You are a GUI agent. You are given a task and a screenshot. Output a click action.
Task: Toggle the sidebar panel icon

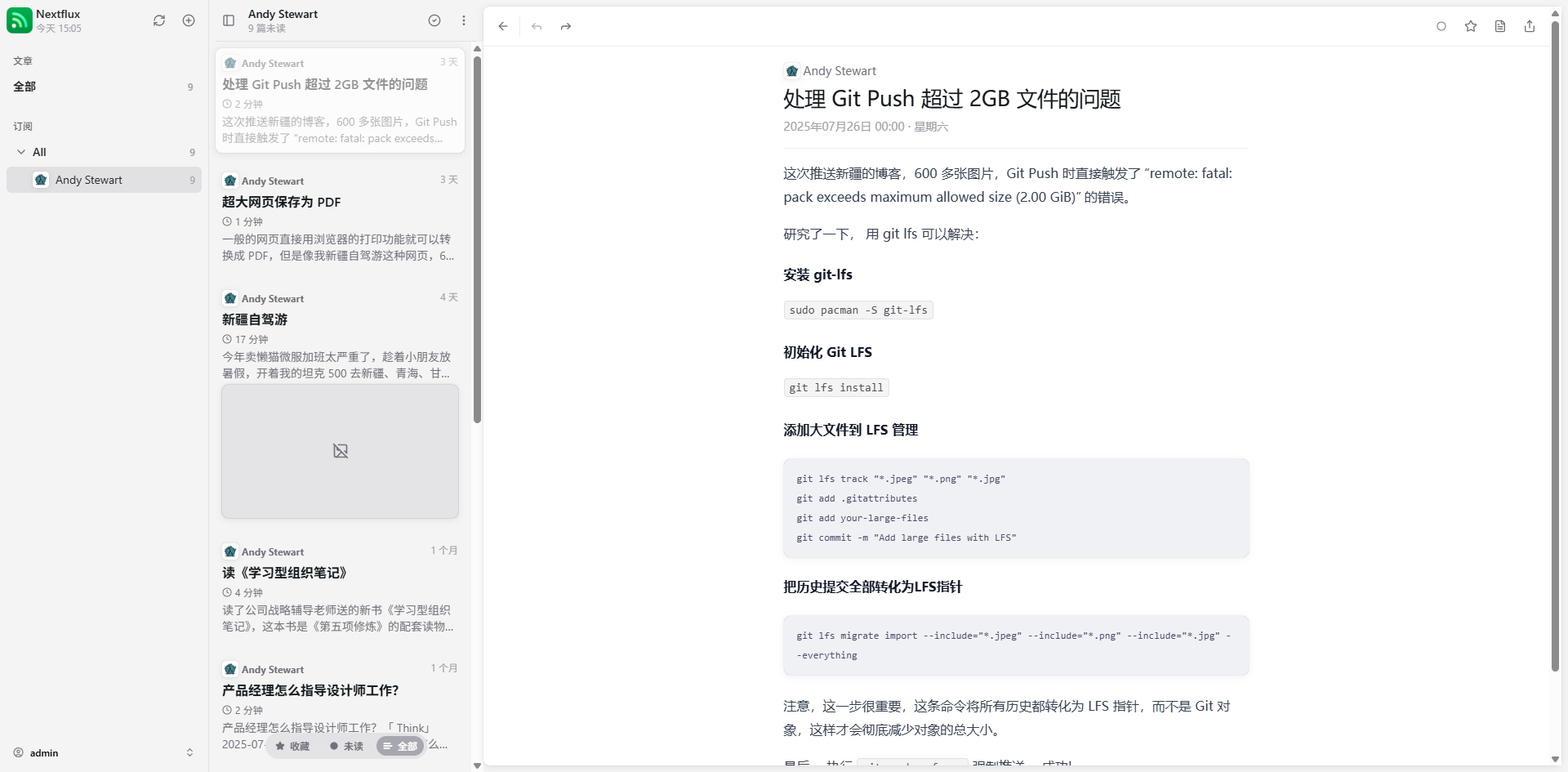[229, 20]
